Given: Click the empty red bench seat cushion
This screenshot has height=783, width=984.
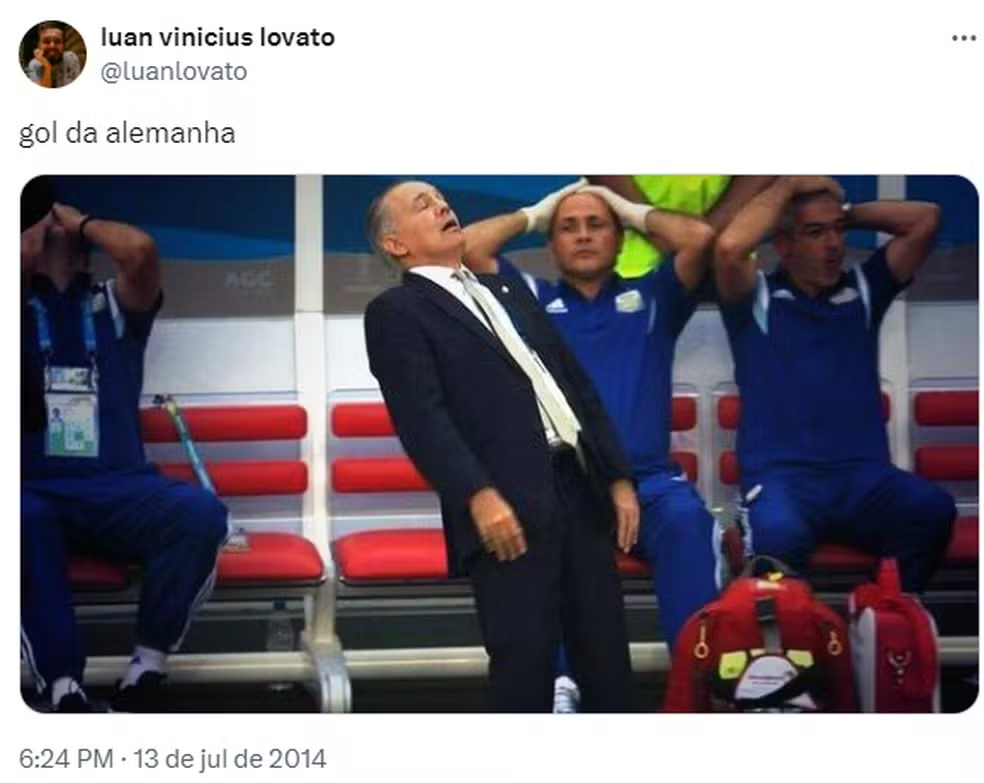Looking at the screenshot, I should tap(390, 553).
